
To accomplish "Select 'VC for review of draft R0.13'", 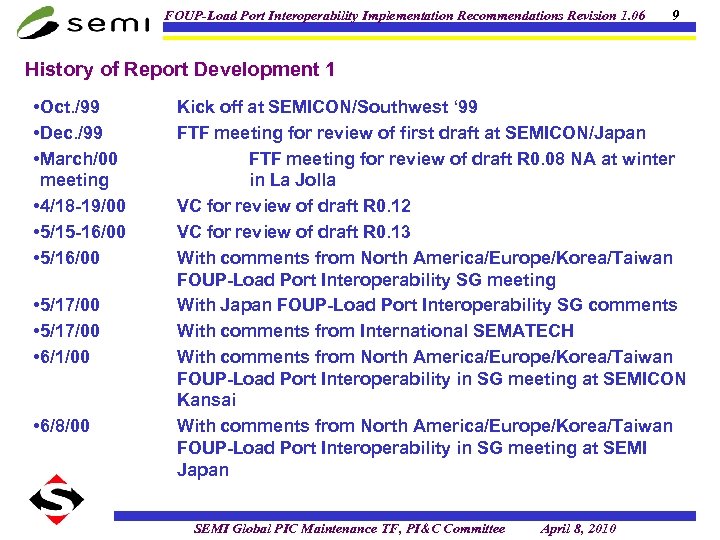I will click(293, 232).
